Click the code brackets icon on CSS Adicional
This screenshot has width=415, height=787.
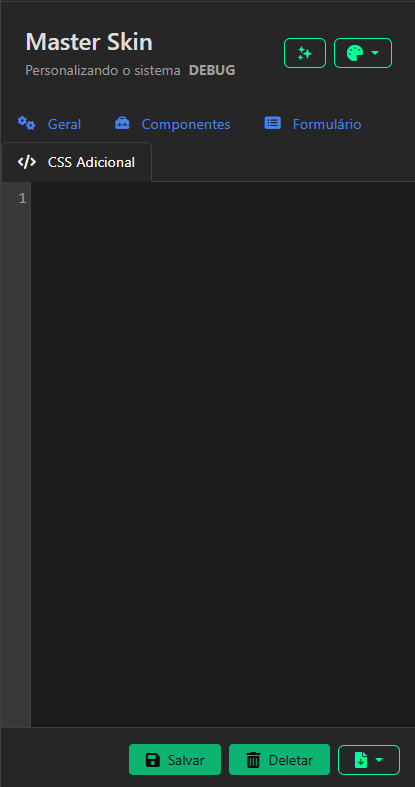27,162
